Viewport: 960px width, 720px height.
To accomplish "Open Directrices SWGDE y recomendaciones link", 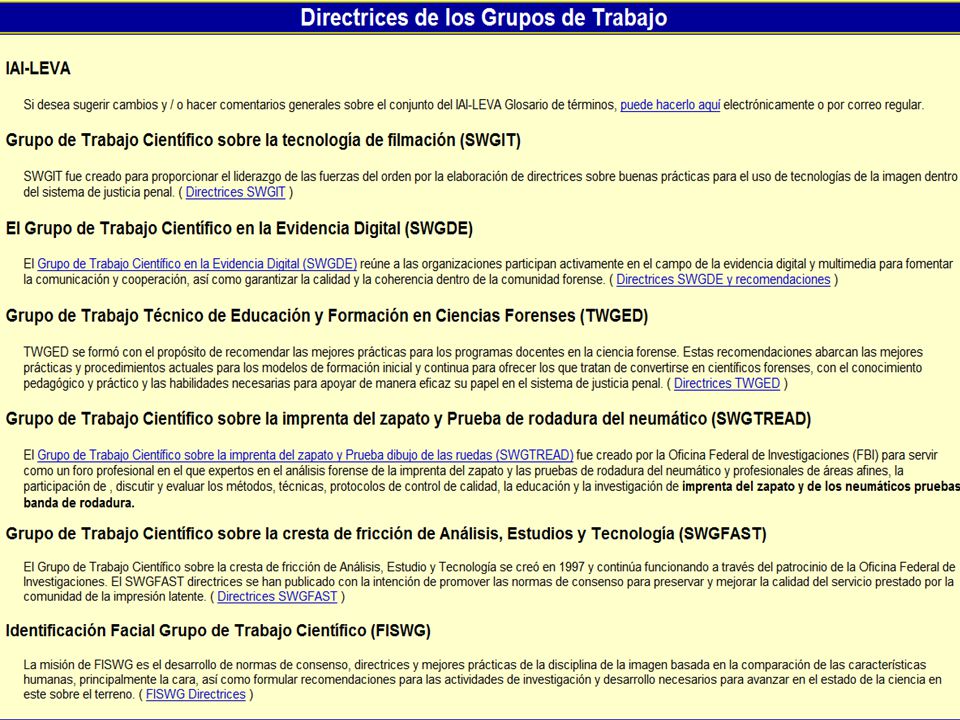I will pos(723,280).
